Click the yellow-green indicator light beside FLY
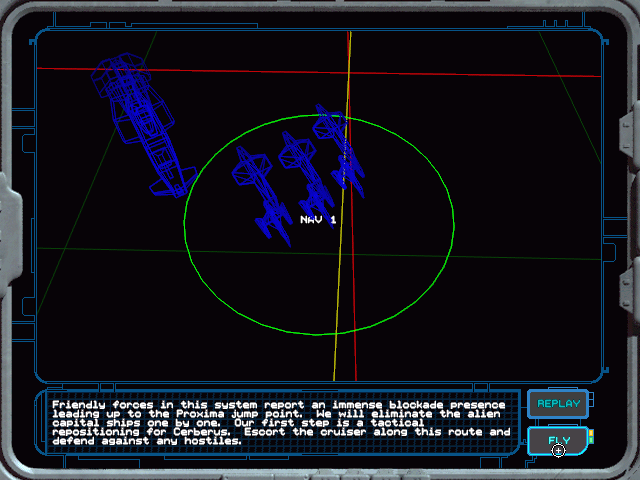This screenshot has height=480, width=640. pos(591,436)
